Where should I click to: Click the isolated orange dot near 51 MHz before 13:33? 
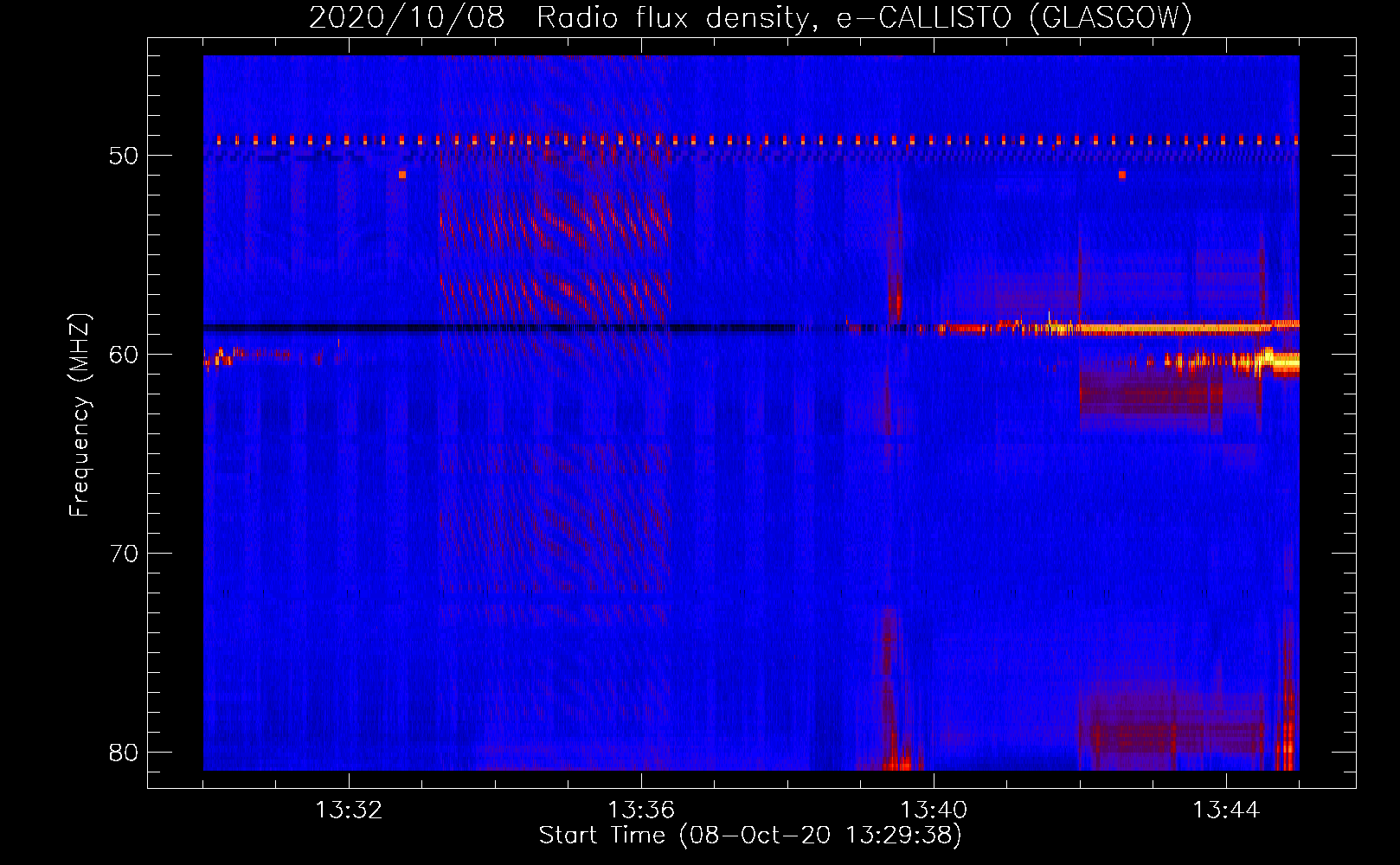(402, 175)
